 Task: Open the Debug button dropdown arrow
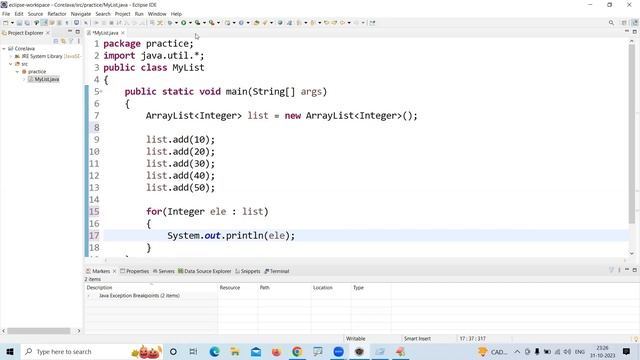(176, 23)
